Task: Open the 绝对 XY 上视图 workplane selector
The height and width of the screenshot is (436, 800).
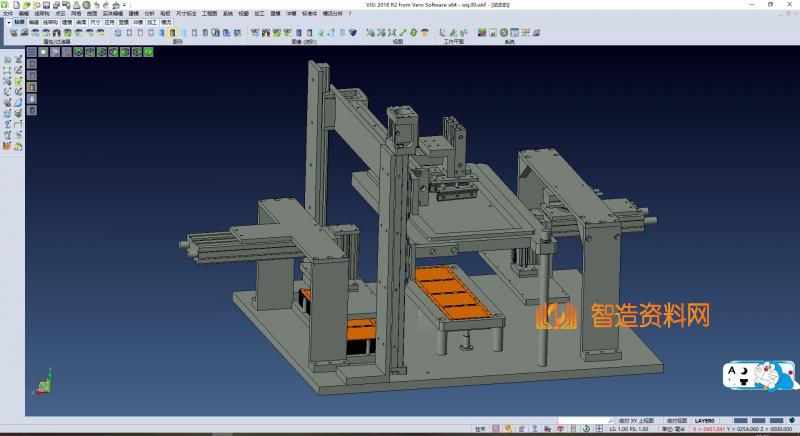Action: (636, 420)
